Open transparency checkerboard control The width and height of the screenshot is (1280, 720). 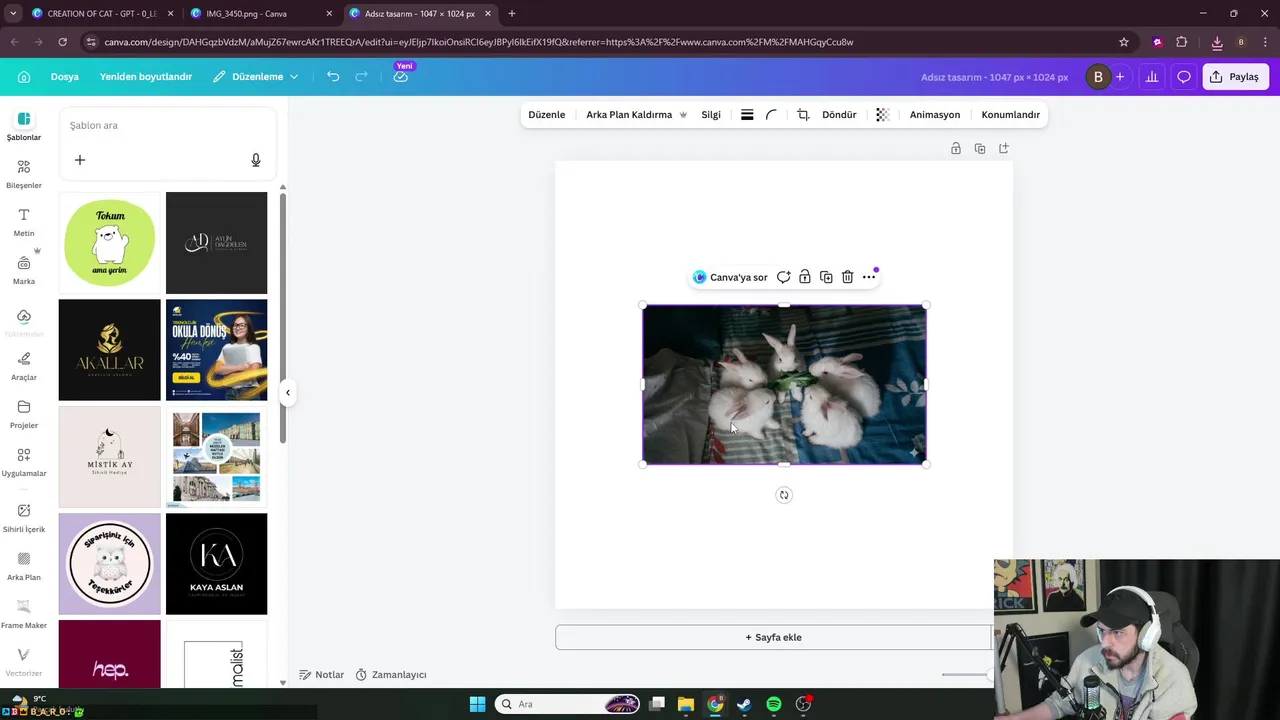(882, 115)
